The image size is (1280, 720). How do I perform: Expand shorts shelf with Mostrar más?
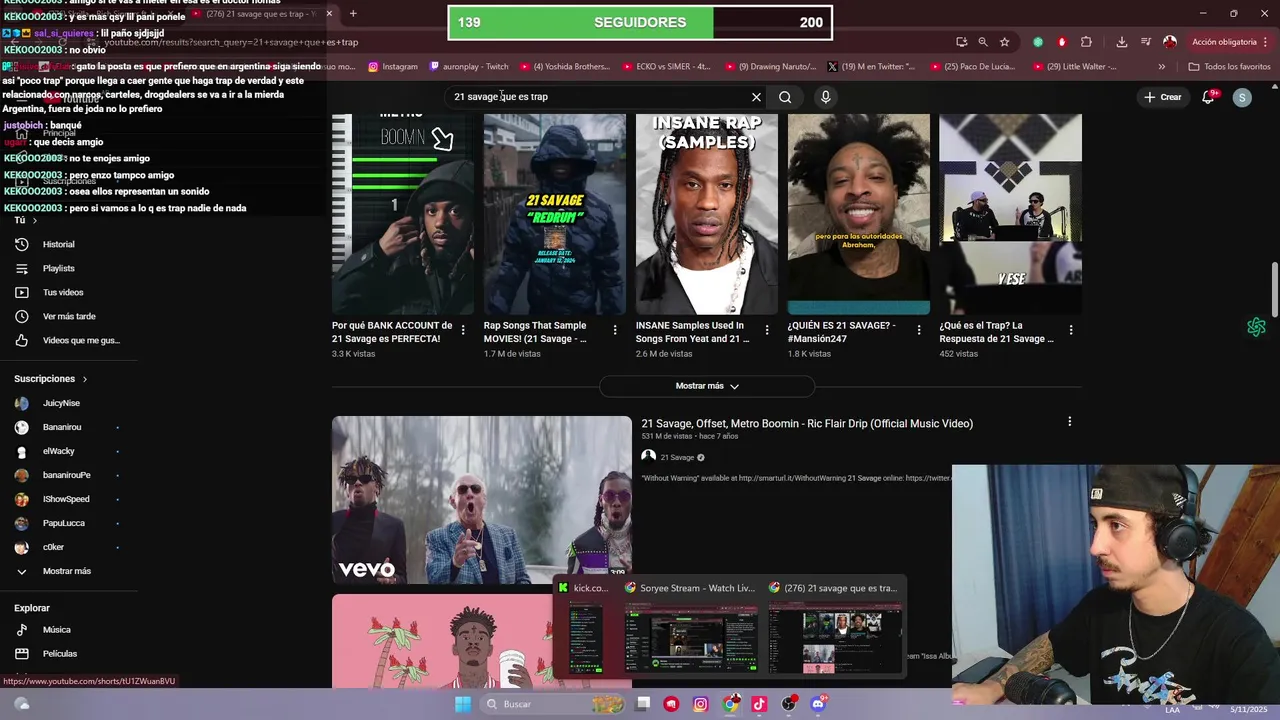[x=707, y=386]
